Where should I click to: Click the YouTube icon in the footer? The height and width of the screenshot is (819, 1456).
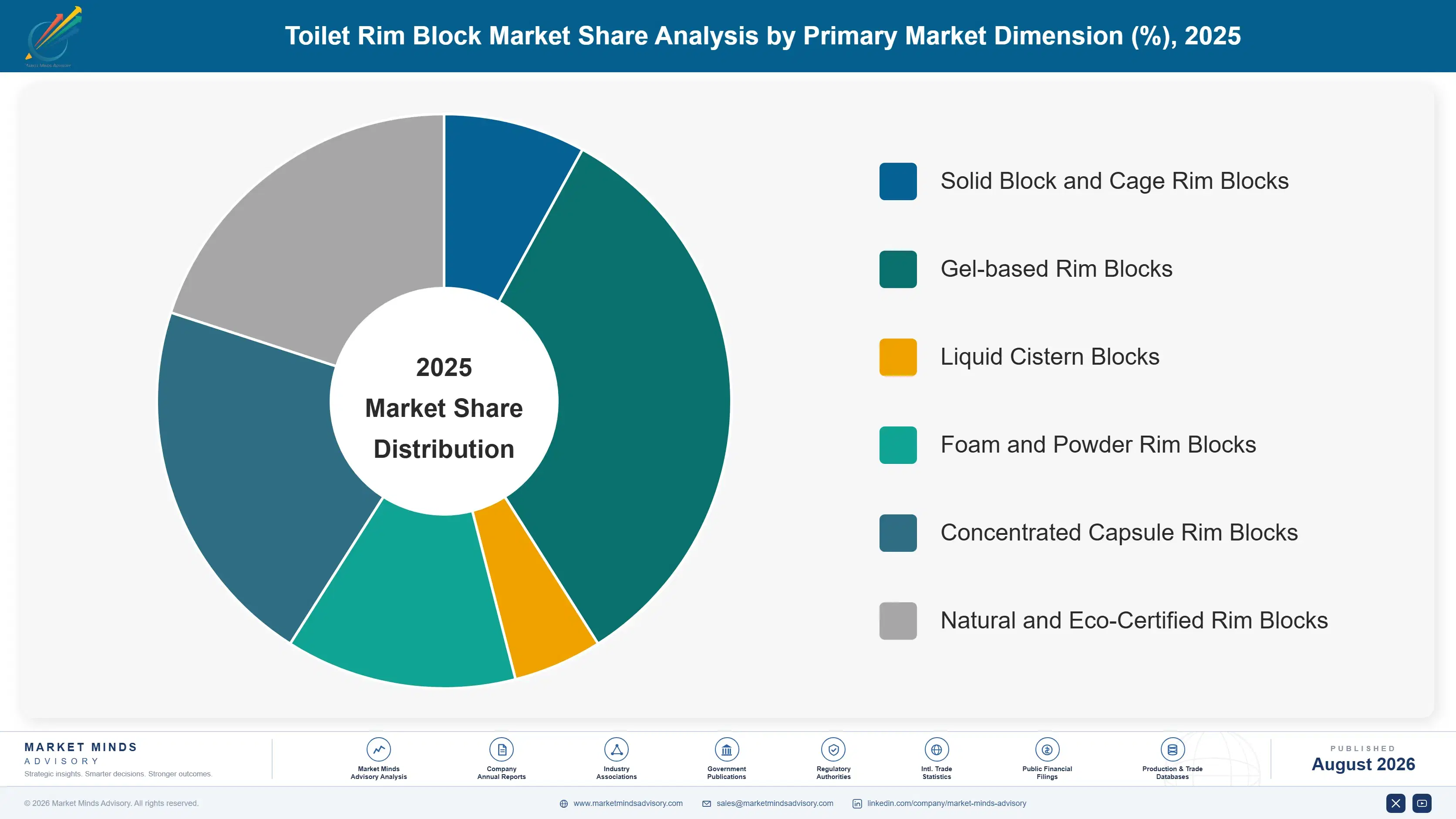(1422, 803)
